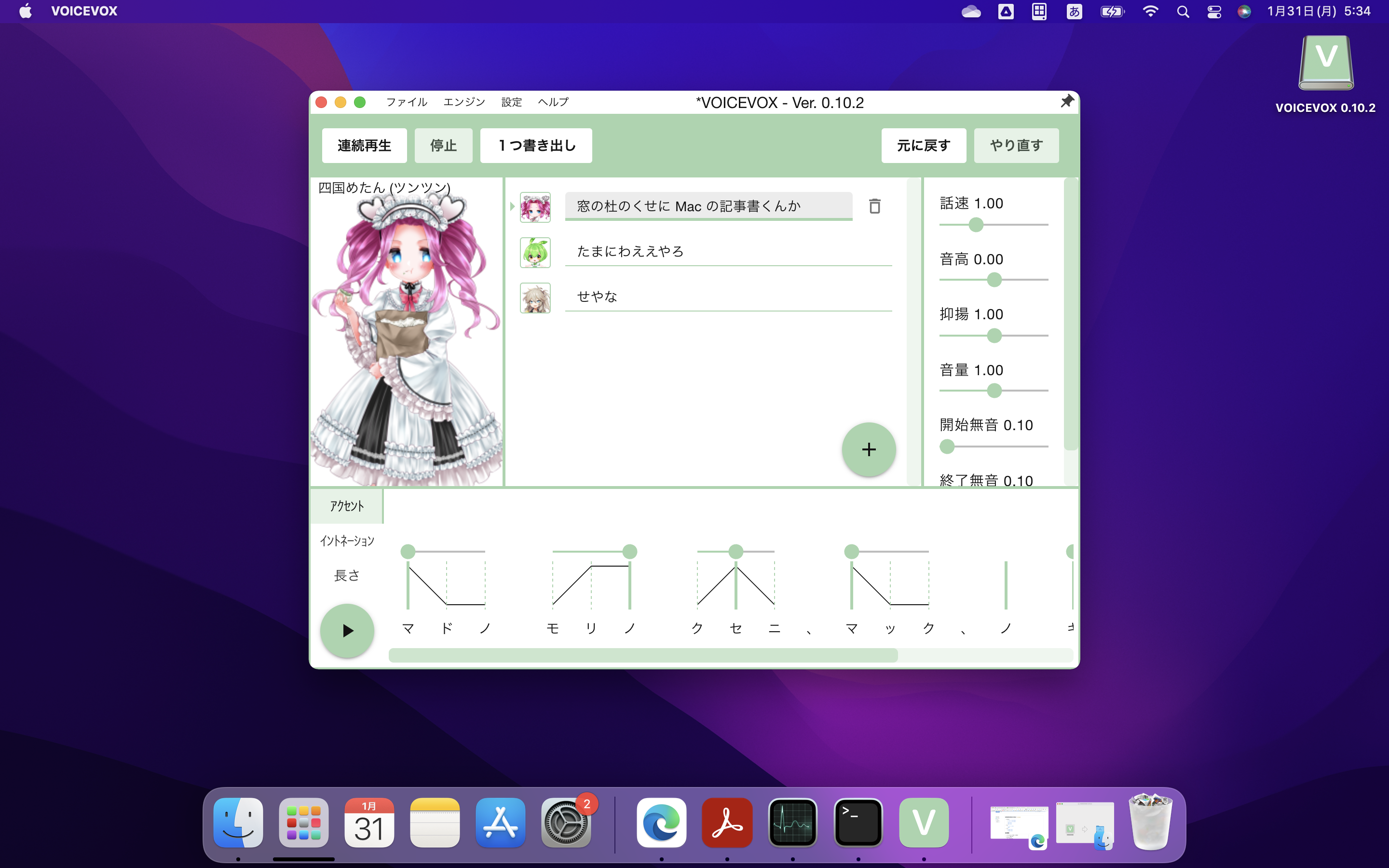This screenshot has width=1389, height=868.
Task: Click Japanese input source あ in menu bar
Action: (1075, 11)
